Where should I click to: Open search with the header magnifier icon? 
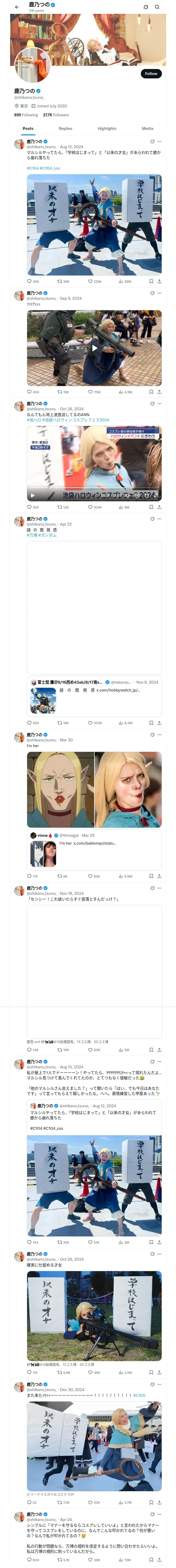pos(157,7)
